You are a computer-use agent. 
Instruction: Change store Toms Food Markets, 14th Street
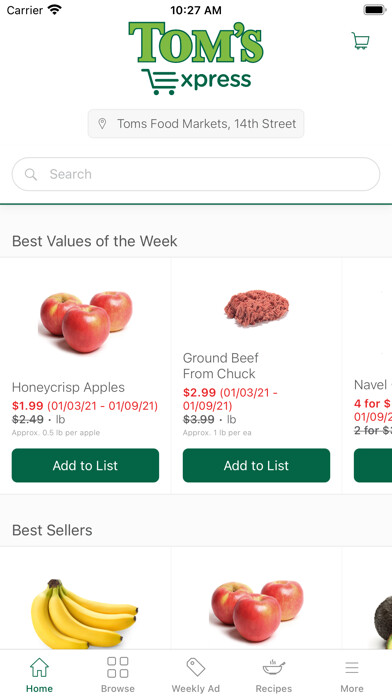196,123
